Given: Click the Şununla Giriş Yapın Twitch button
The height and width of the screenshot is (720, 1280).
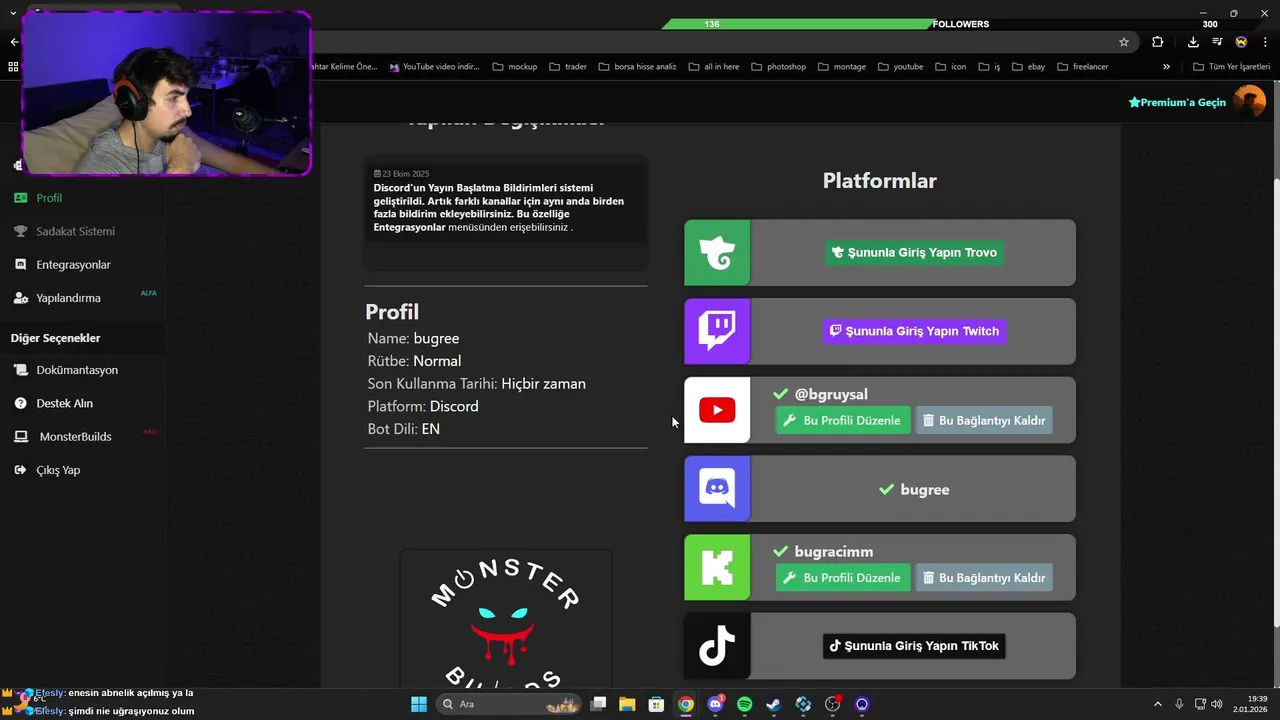Looking at the screenshot, I should pos(914,331).
